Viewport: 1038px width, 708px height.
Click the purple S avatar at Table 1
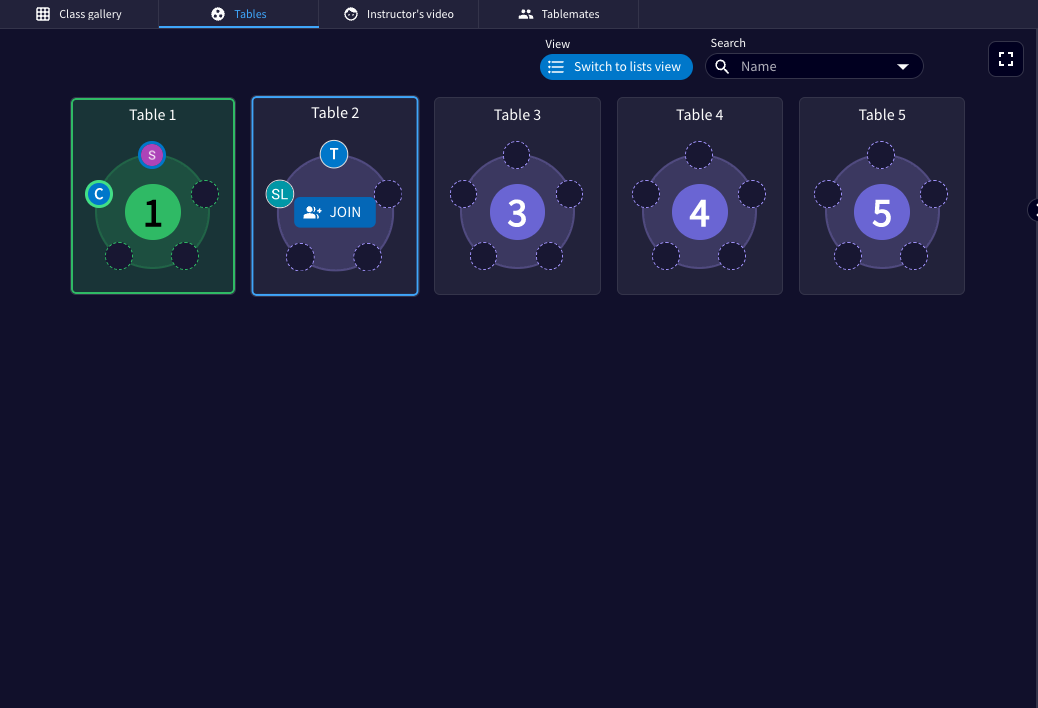(x=152, y=155)
